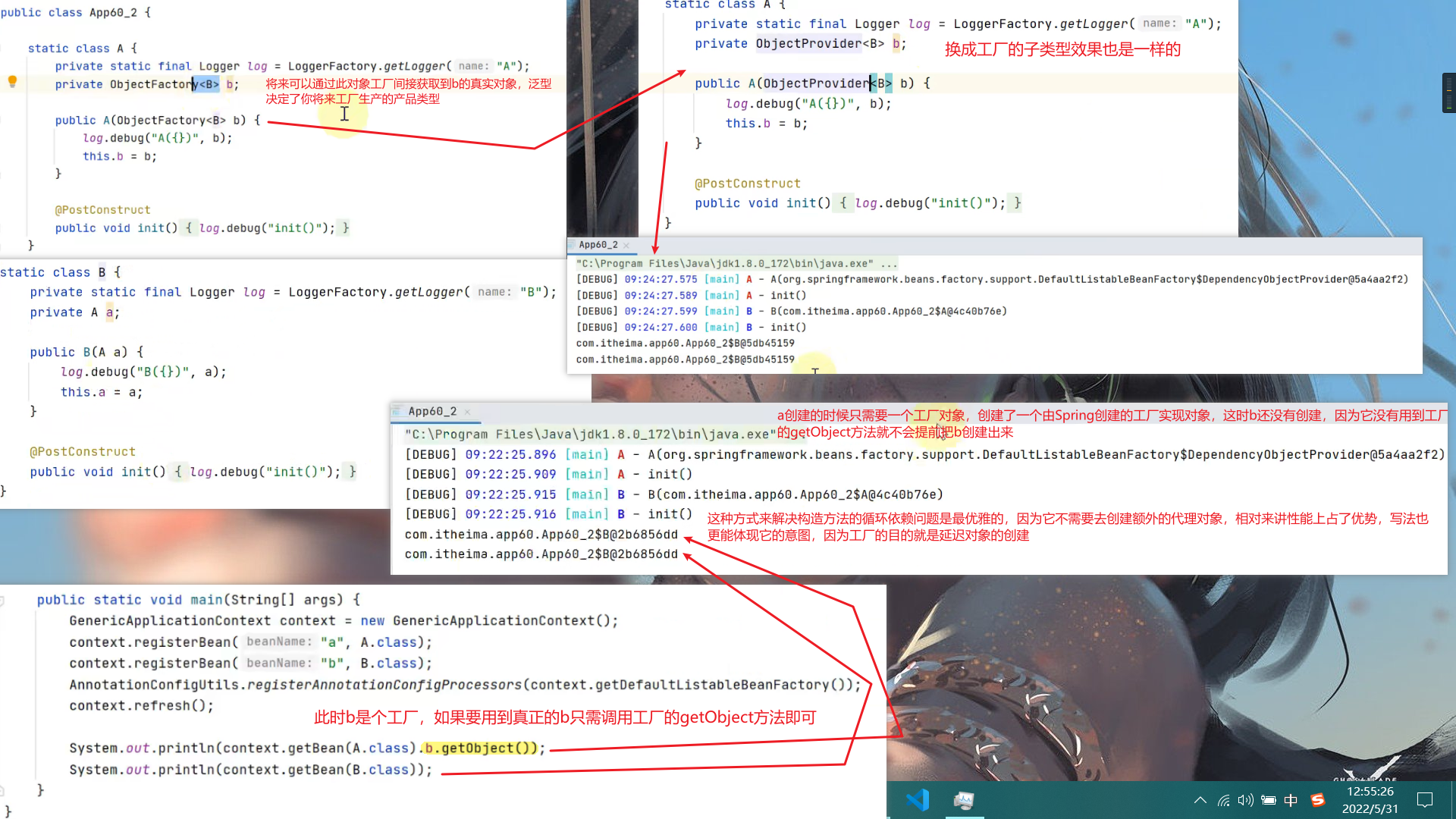Open the resource monitor taskbar app
This screenshot has width=1456, height=819.
pos(964,800)
